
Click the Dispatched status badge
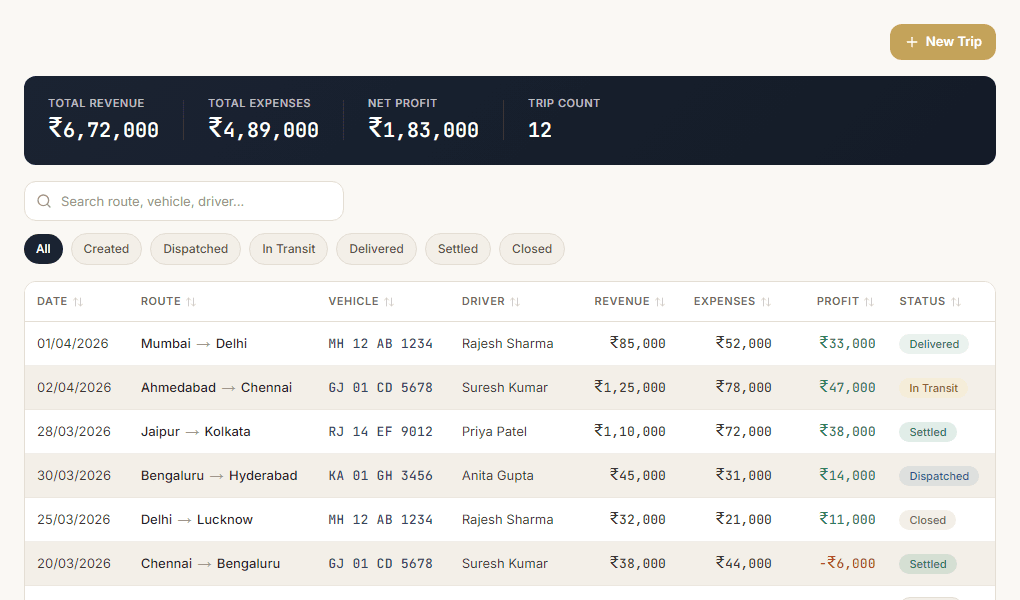click(x=939, y=476)
